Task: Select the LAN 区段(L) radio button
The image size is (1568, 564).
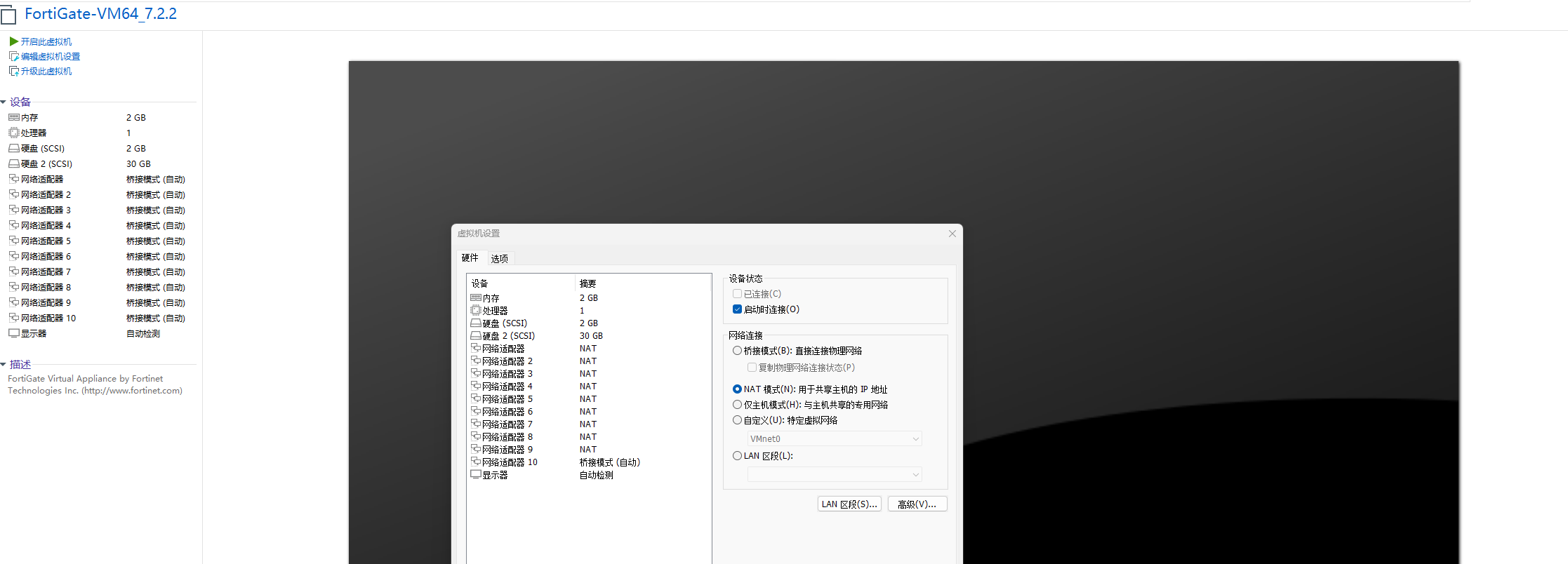Action: click(737, 456)
